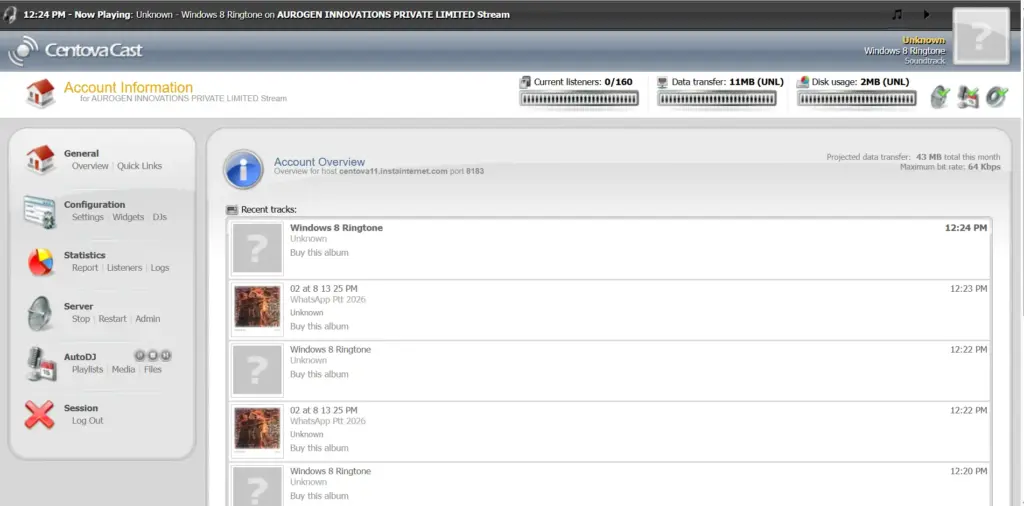Click the Centova Cast logo
This screenshot has width=1024, height=506.
[x=75, y=50]
